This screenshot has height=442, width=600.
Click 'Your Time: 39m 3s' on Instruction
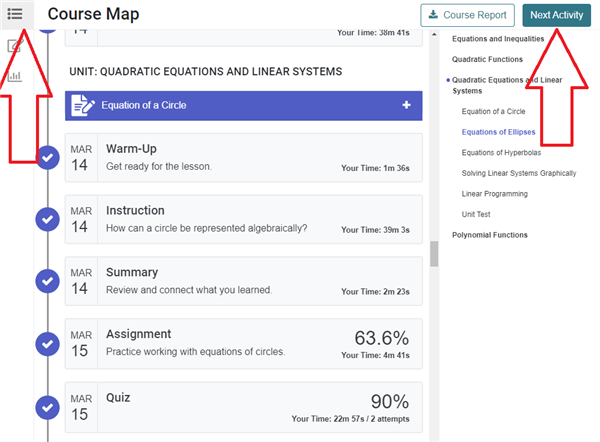click(x=375, y=230)
